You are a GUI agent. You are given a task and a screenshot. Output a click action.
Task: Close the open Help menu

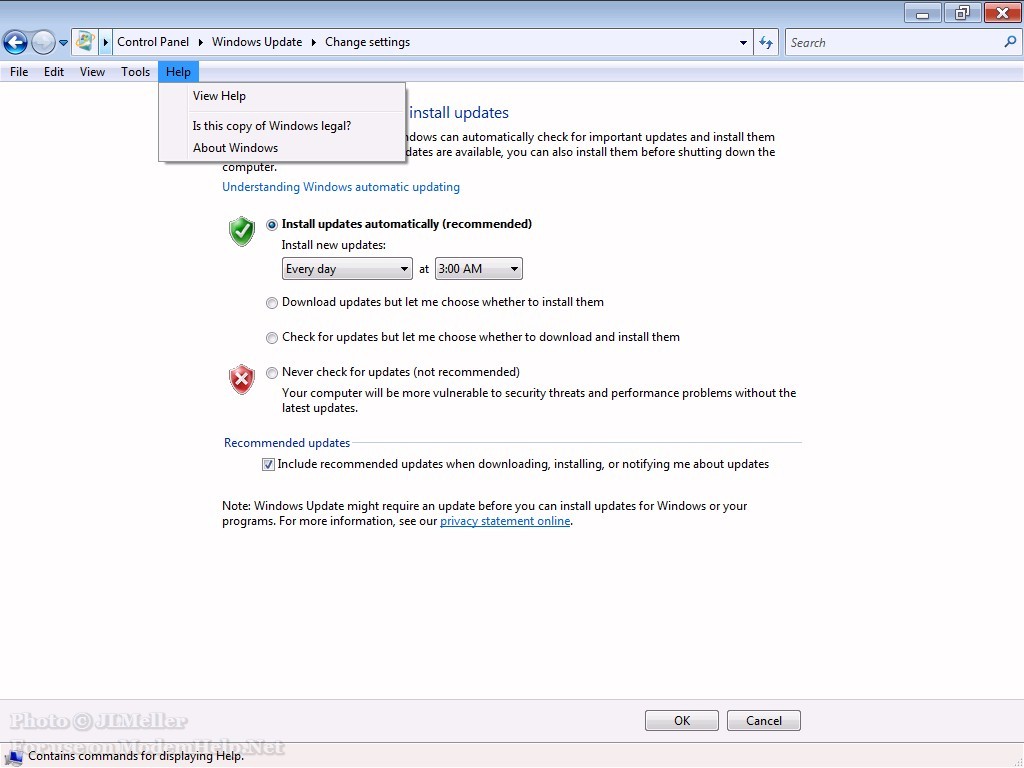178,72
